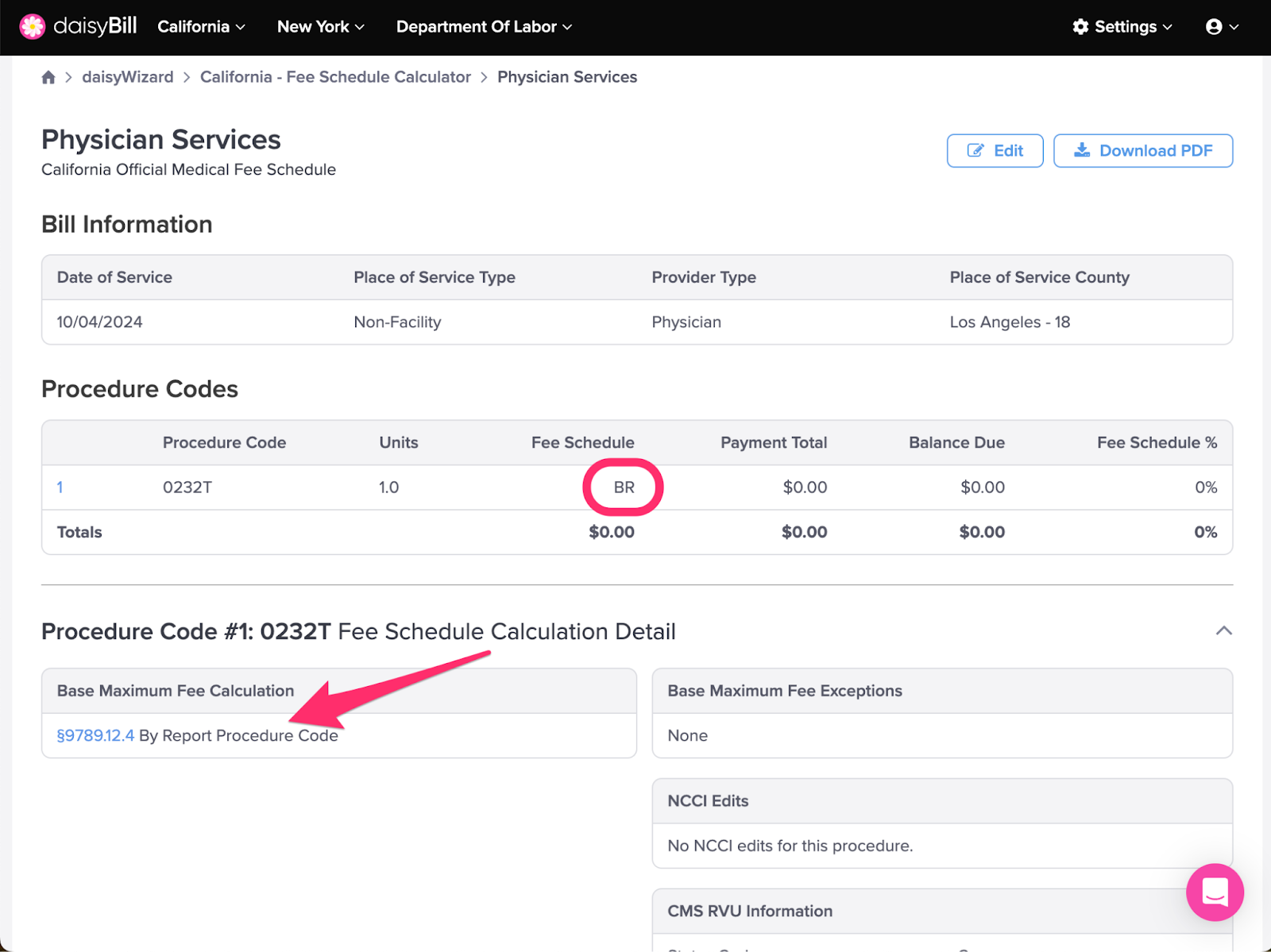This screenshot has width=1271, height=952.
Task: Open the Settings submenu chevron
Action: [x=1167, y=26]
